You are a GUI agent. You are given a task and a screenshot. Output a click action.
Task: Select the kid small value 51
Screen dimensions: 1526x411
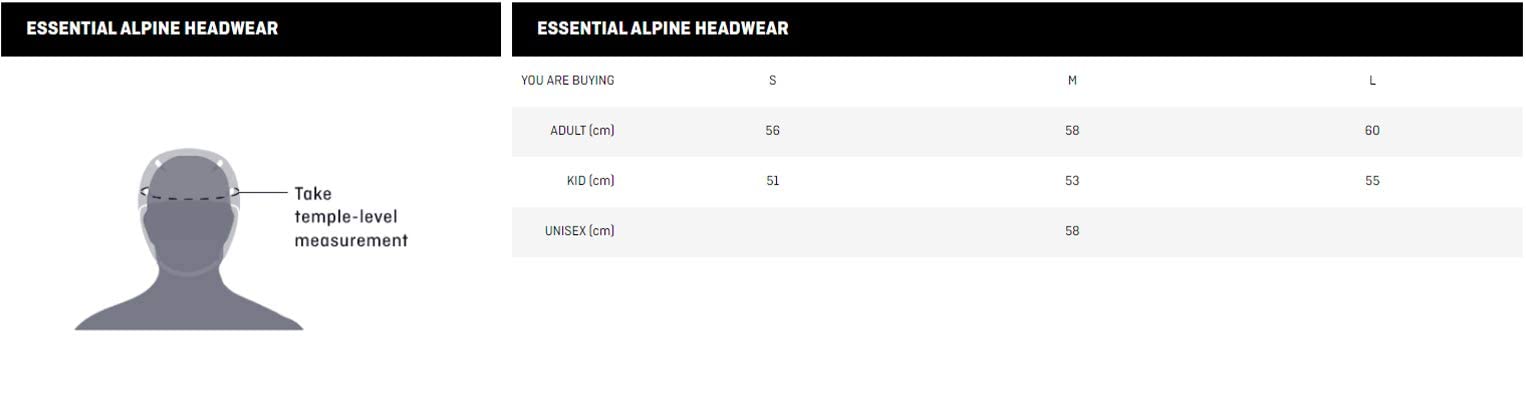(x=772, y=181)
